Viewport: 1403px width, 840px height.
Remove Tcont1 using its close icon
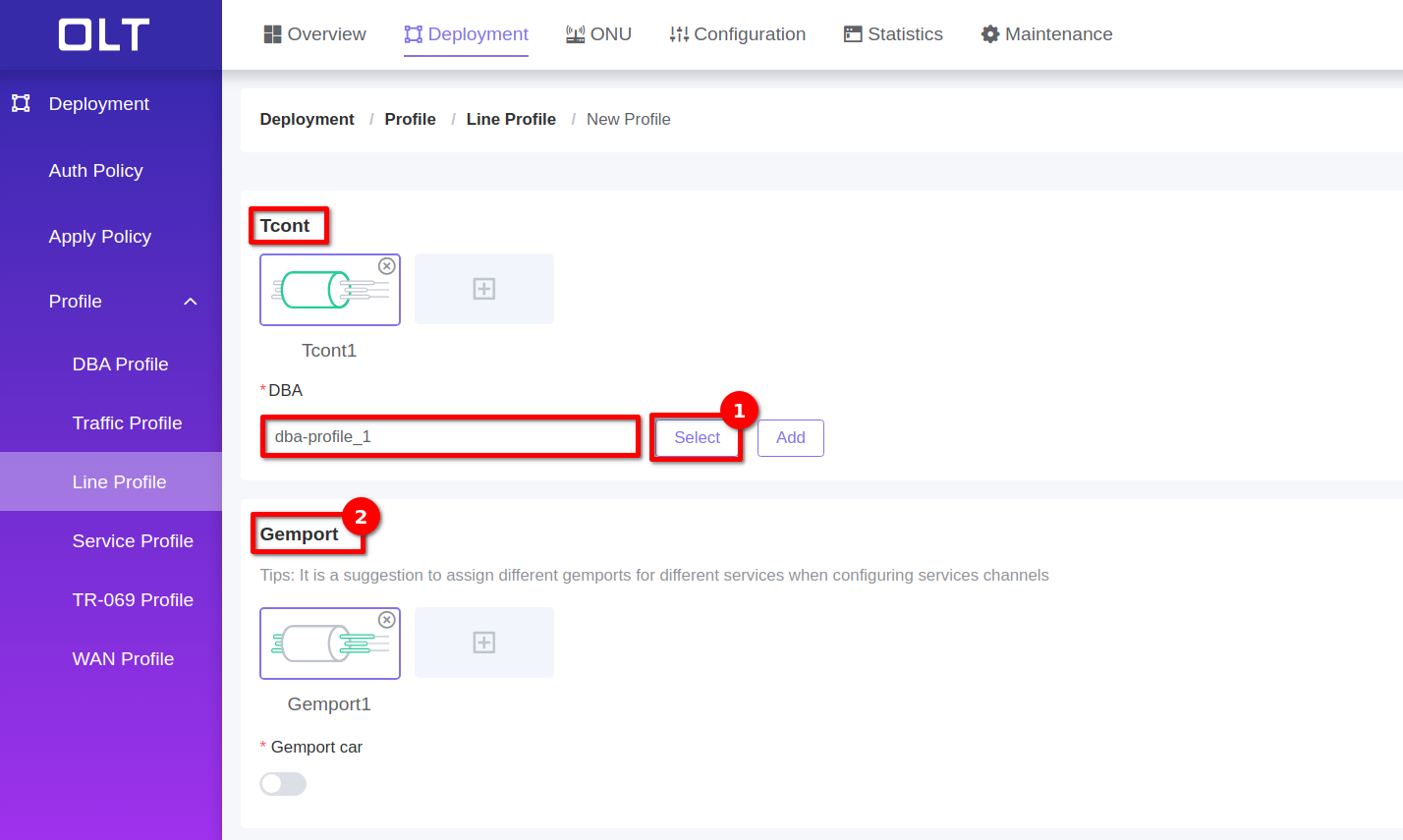point(387,266)
